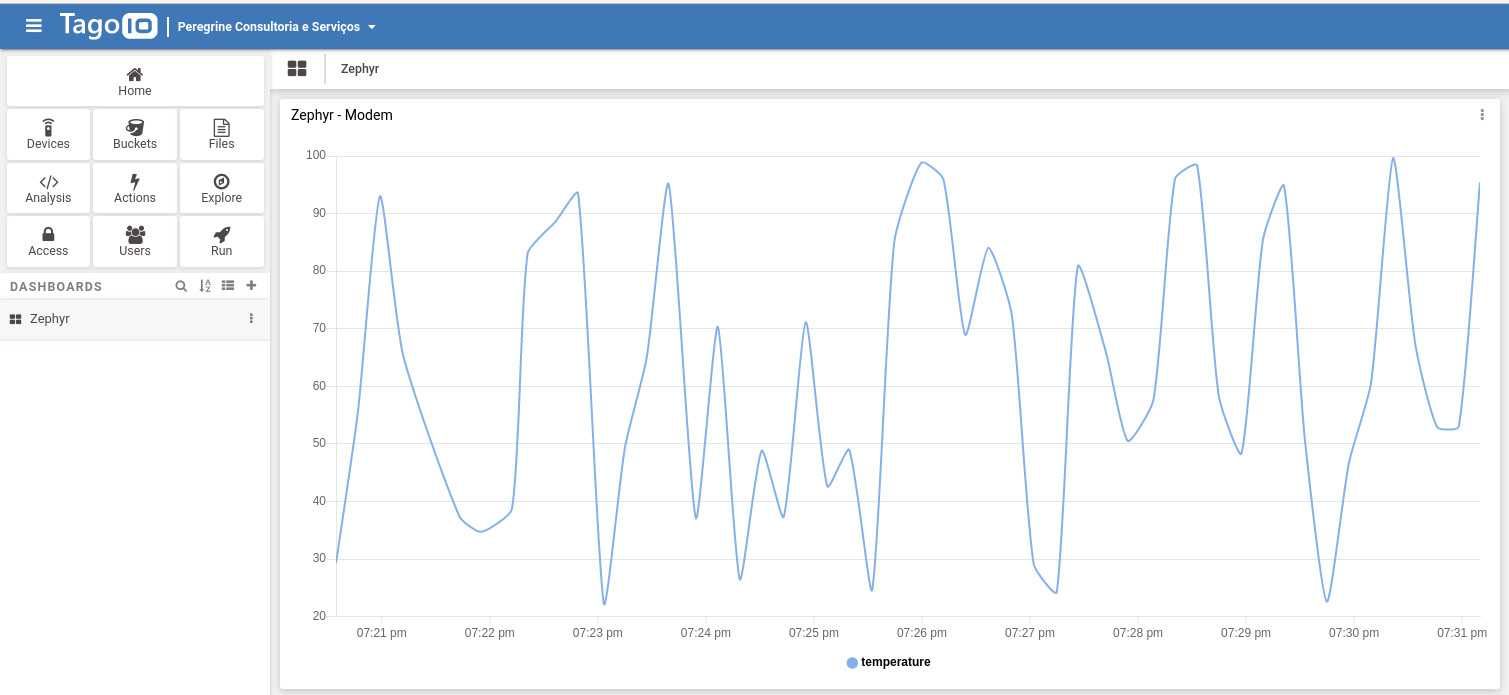The image size is (1509, 695).
Task: Open the Analysis section
Action: [x=48, y=189]
